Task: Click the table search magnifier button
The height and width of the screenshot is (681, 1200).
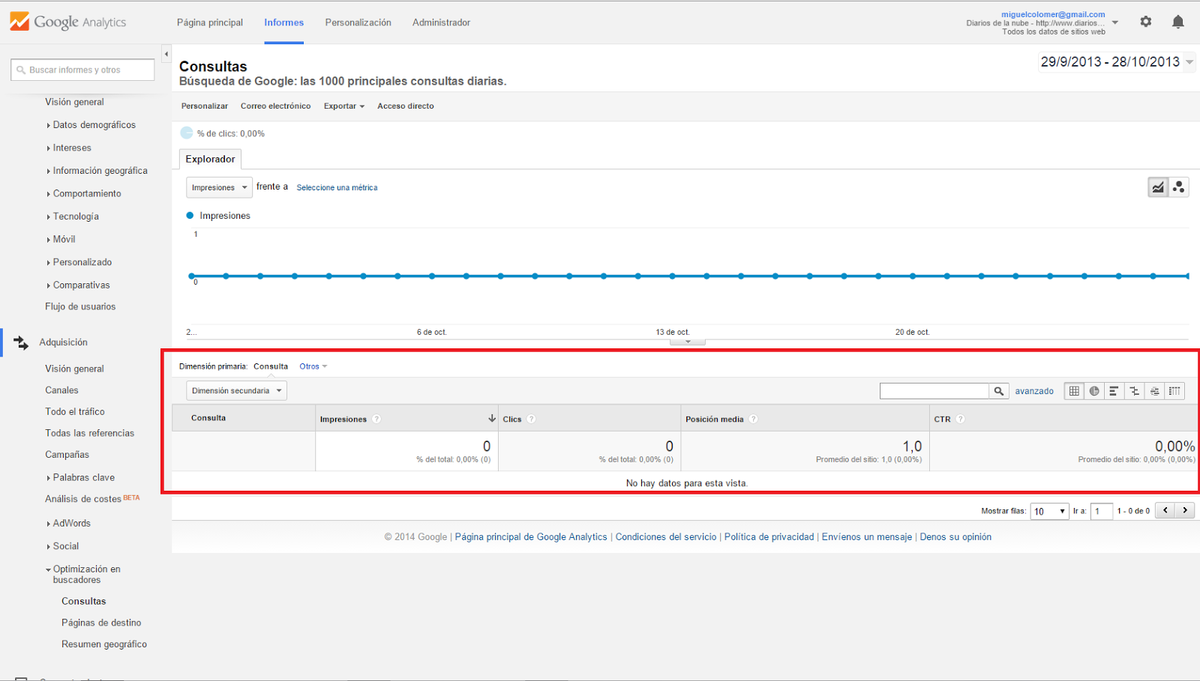Action: 998,391
